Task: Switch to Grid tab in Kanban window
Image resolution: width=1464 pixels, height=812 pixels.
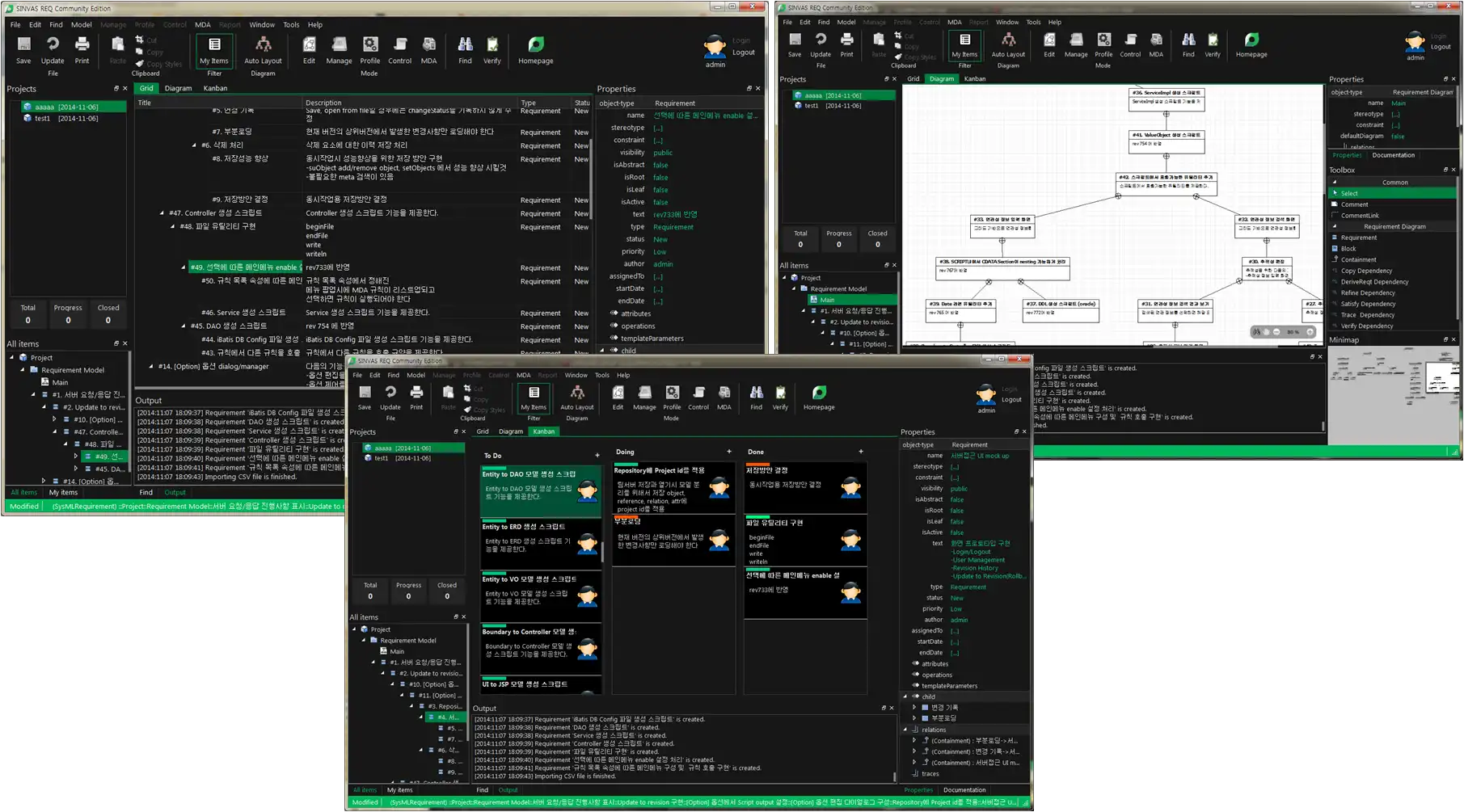Action: click(x=483, y=431)
